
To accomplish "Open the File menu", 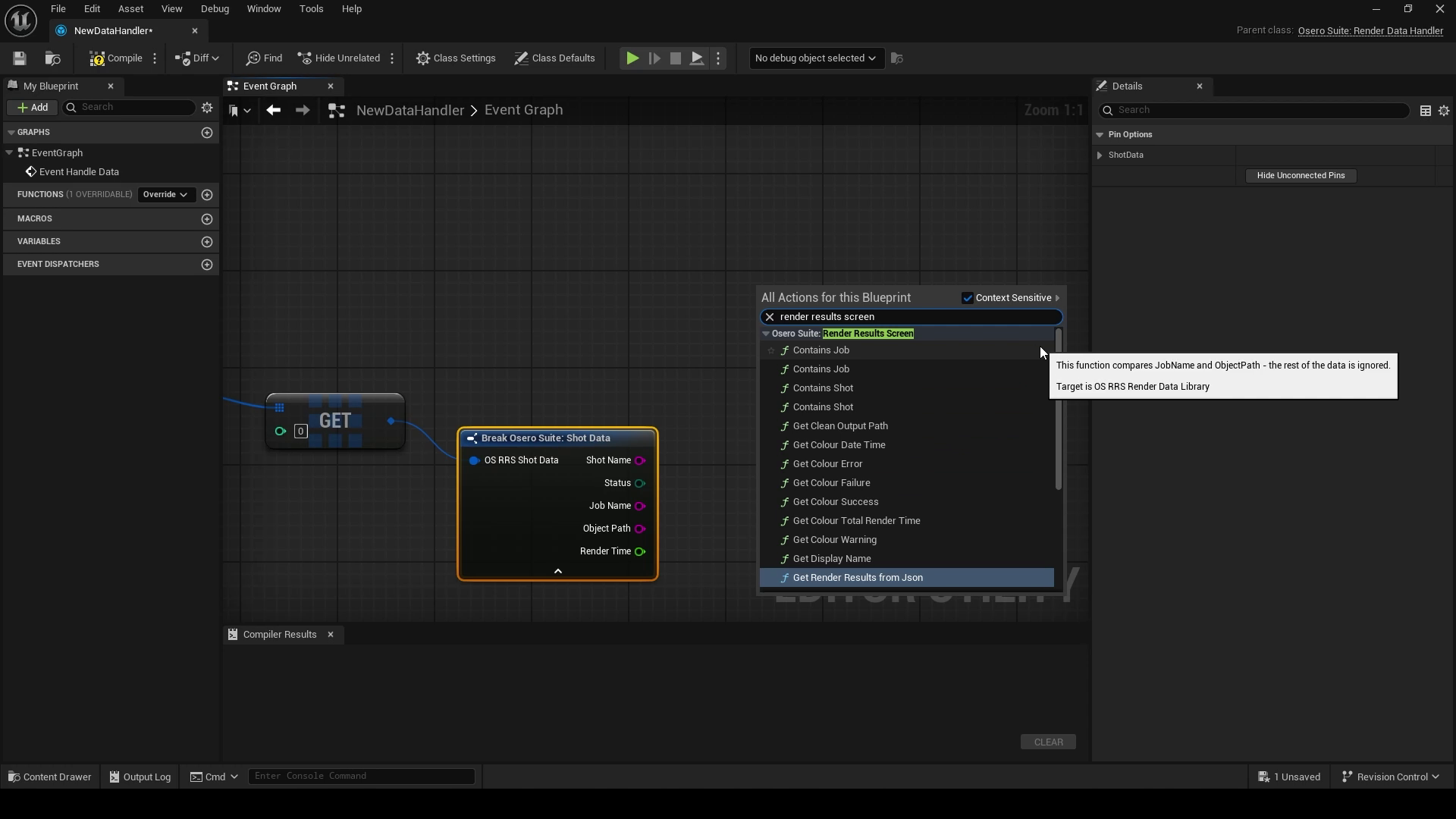I will [58, 9].
